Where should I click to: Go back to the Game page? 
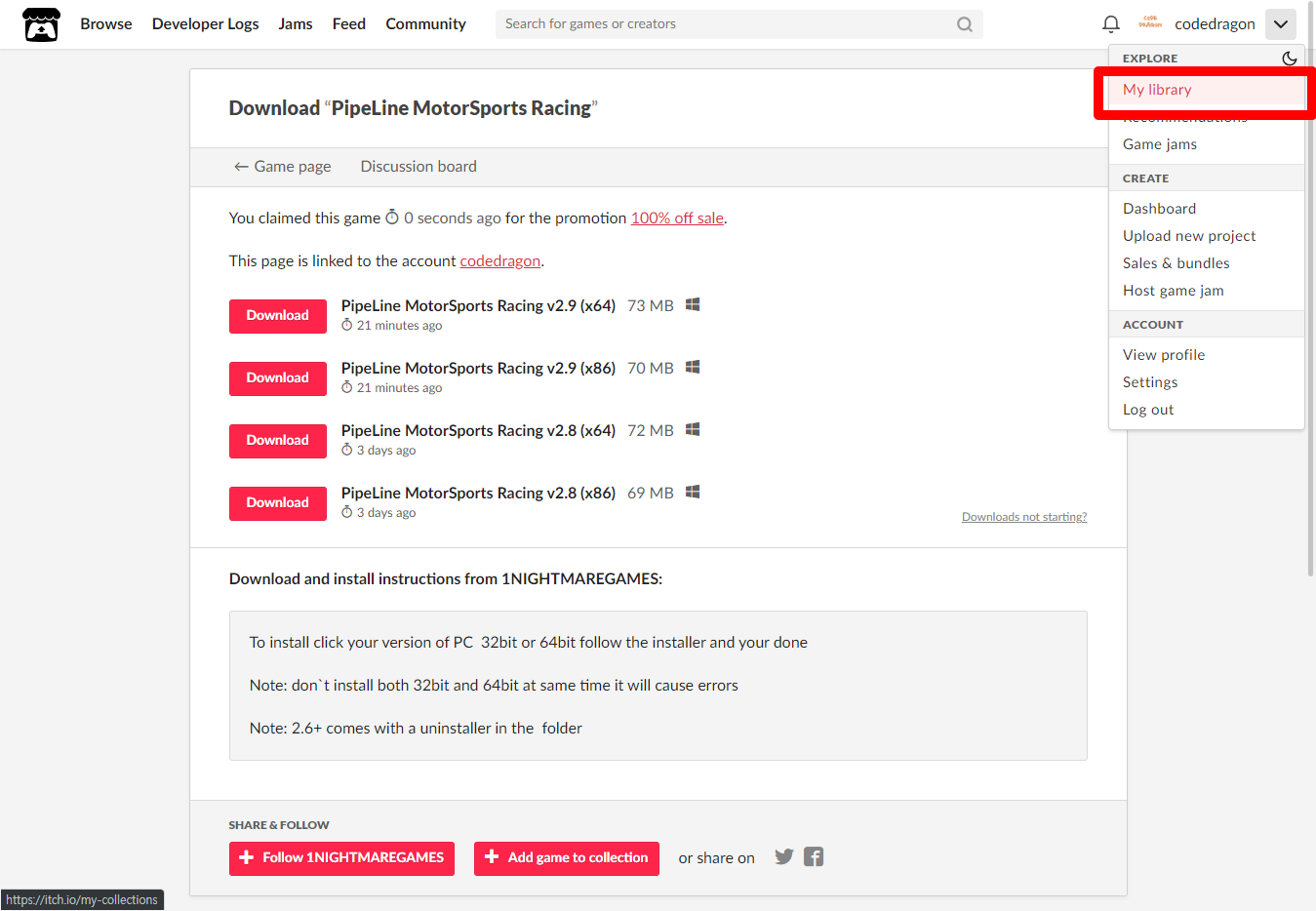coord(282,167)
